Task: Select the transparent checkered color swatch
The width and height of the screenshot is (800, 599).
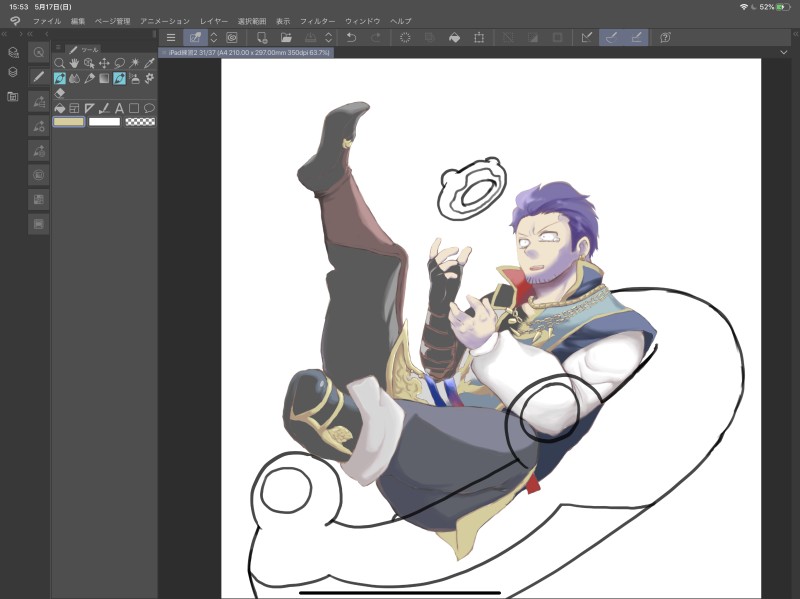Action: tap(140, 122)
